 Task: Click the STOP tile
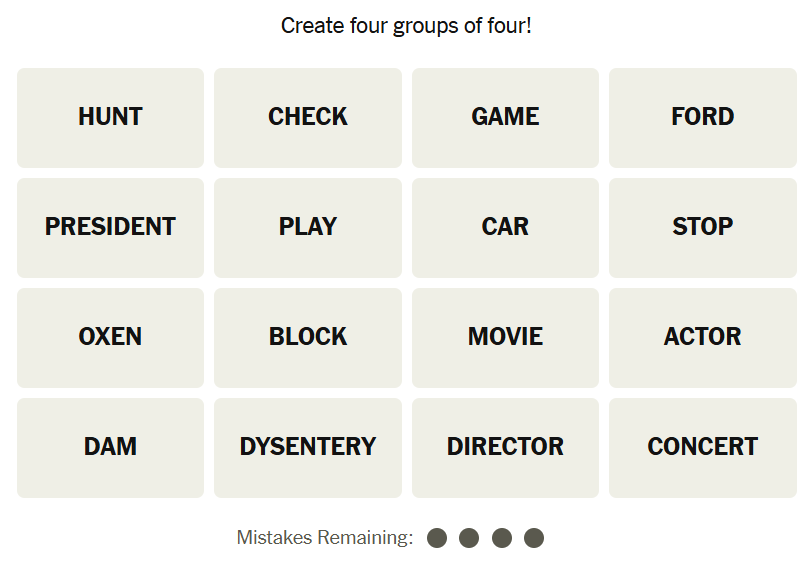click(702, 227)
